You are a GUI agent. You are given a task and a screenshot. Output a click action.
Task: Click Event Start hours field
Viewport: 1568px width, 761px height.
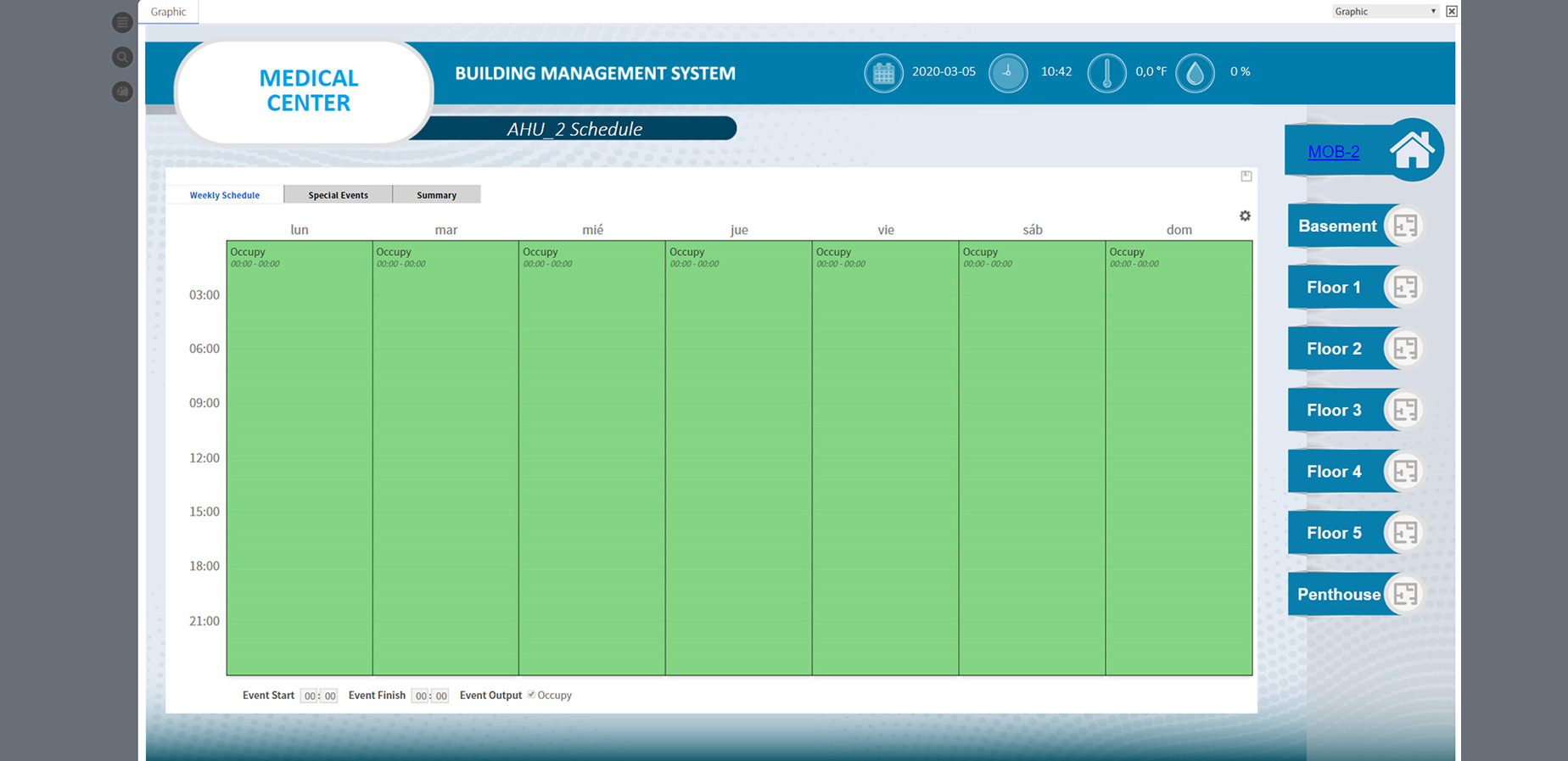[x=310, y=696]
